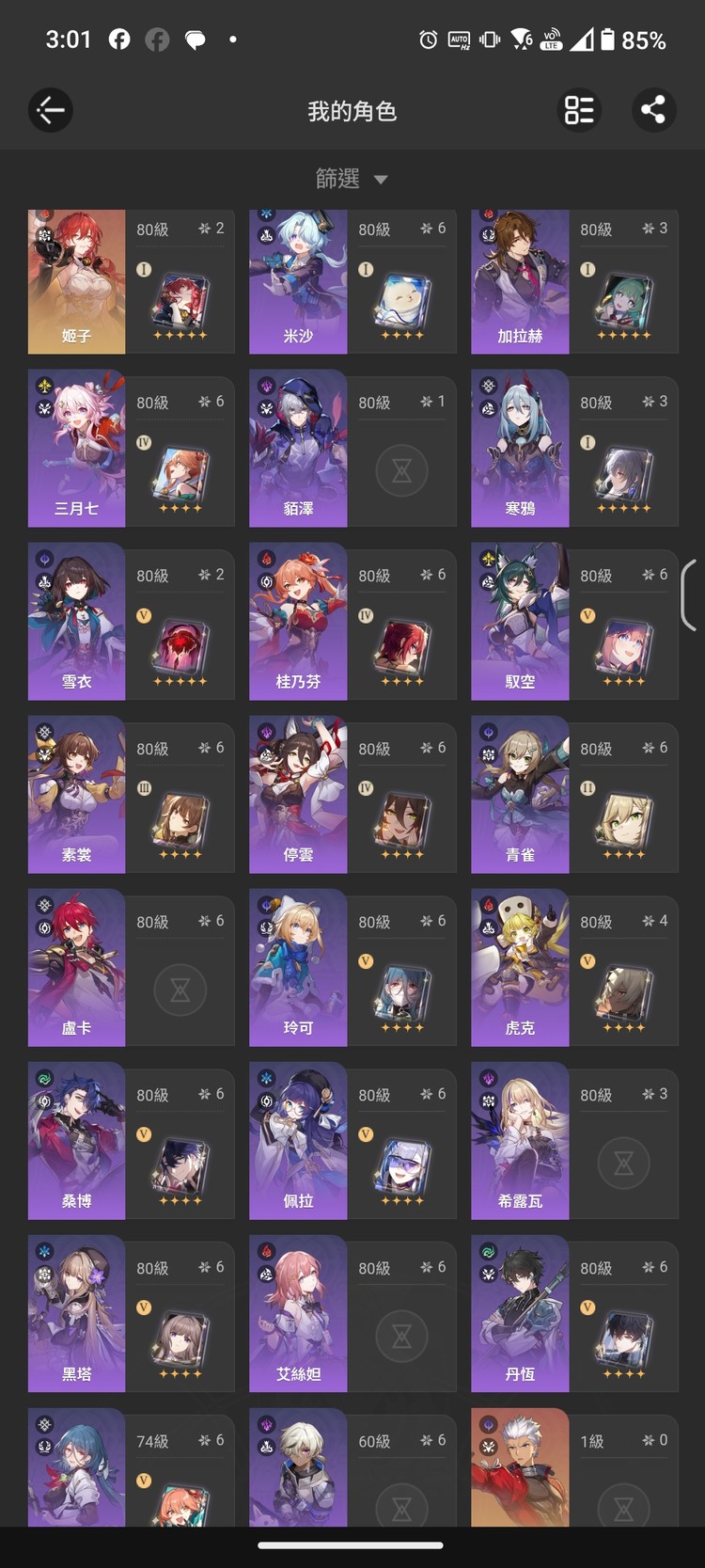Open the side edge panel handle
Image resolution: width=705 pixels, height=1568 pixels.
[688, 594]
